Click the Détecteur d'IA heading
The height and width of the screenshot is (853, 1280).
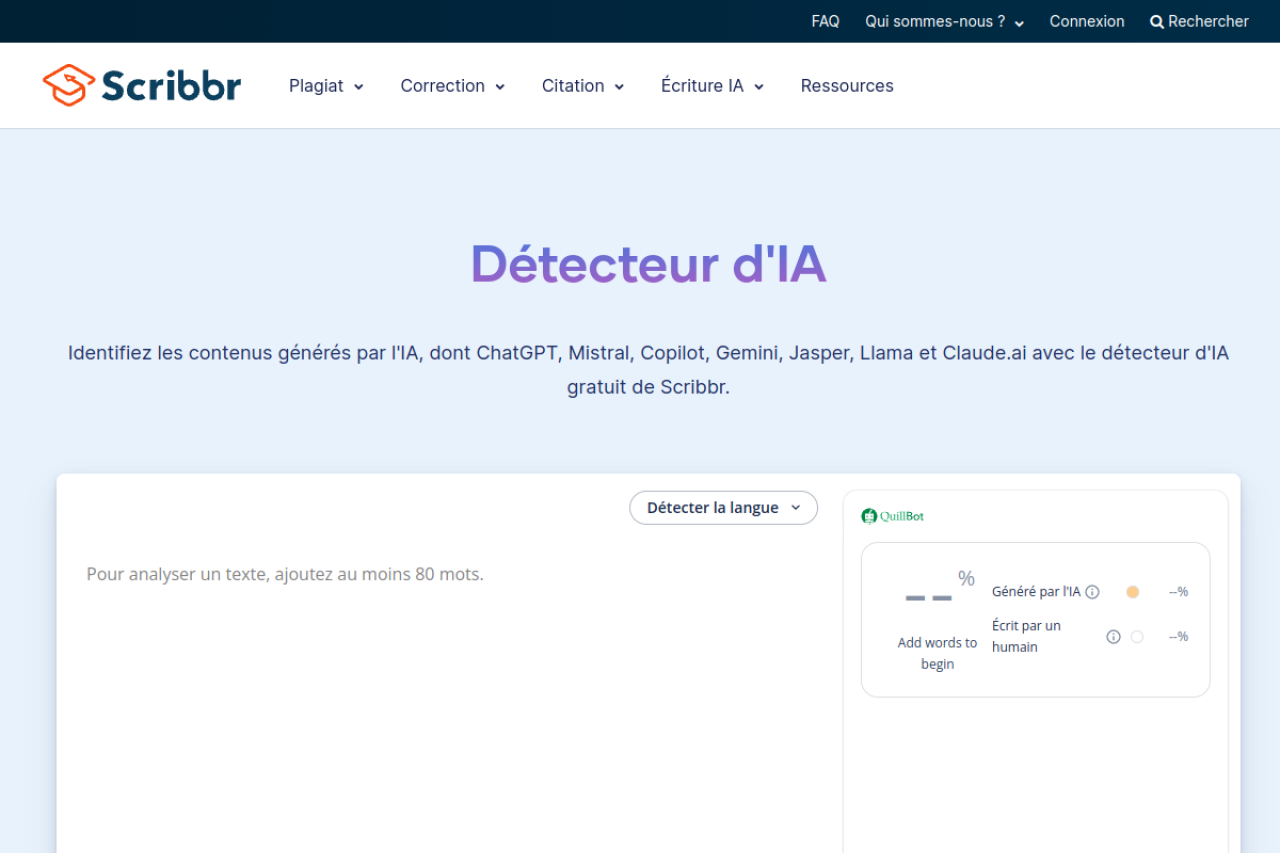coord(648,264)
